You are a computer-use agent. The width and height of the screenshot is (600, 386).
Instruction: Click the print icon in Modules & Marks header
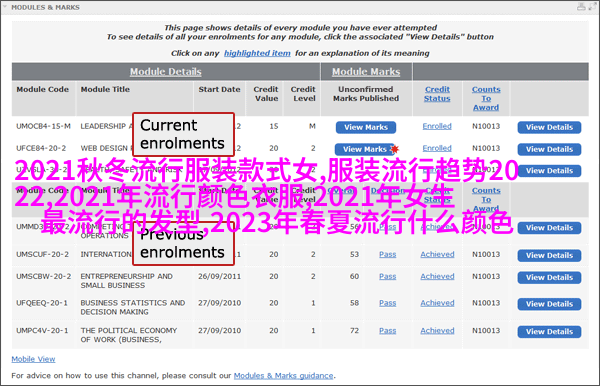(581, 7)
